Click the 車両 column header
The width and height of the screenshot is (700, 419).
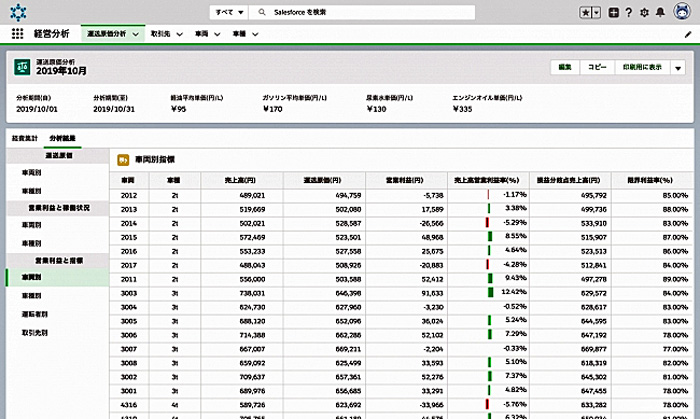click(x=128, y=180)
